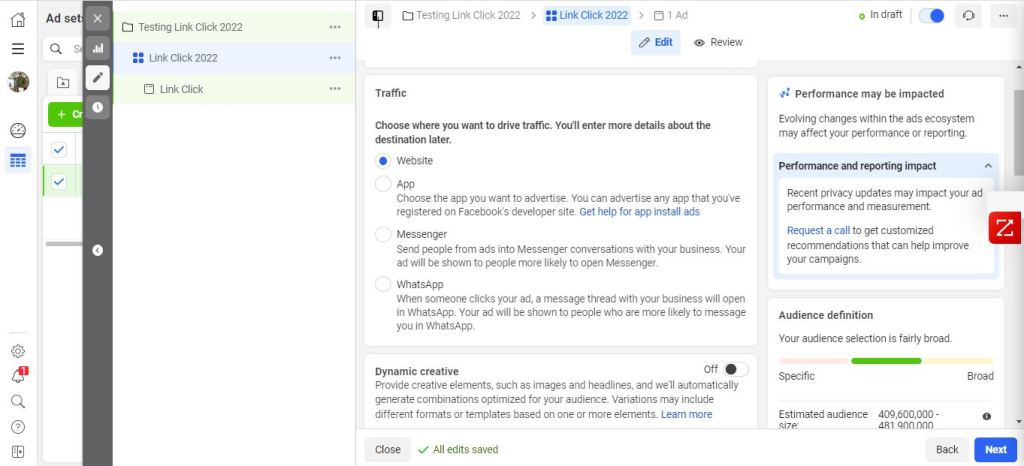Open the options menu for Link Click 2022

click(x=335, y=58)
